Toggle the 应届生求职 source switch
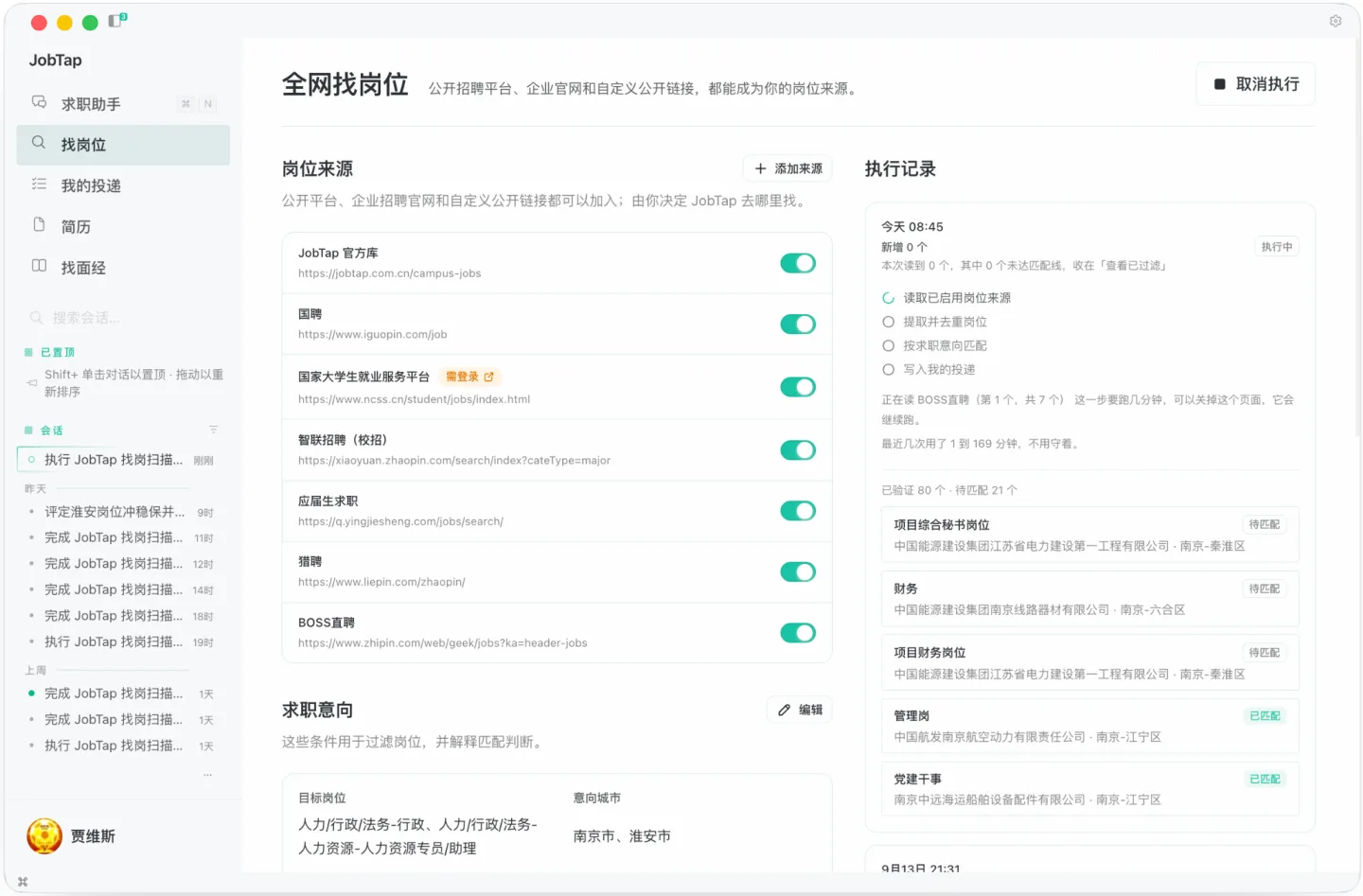 (798, 511)
